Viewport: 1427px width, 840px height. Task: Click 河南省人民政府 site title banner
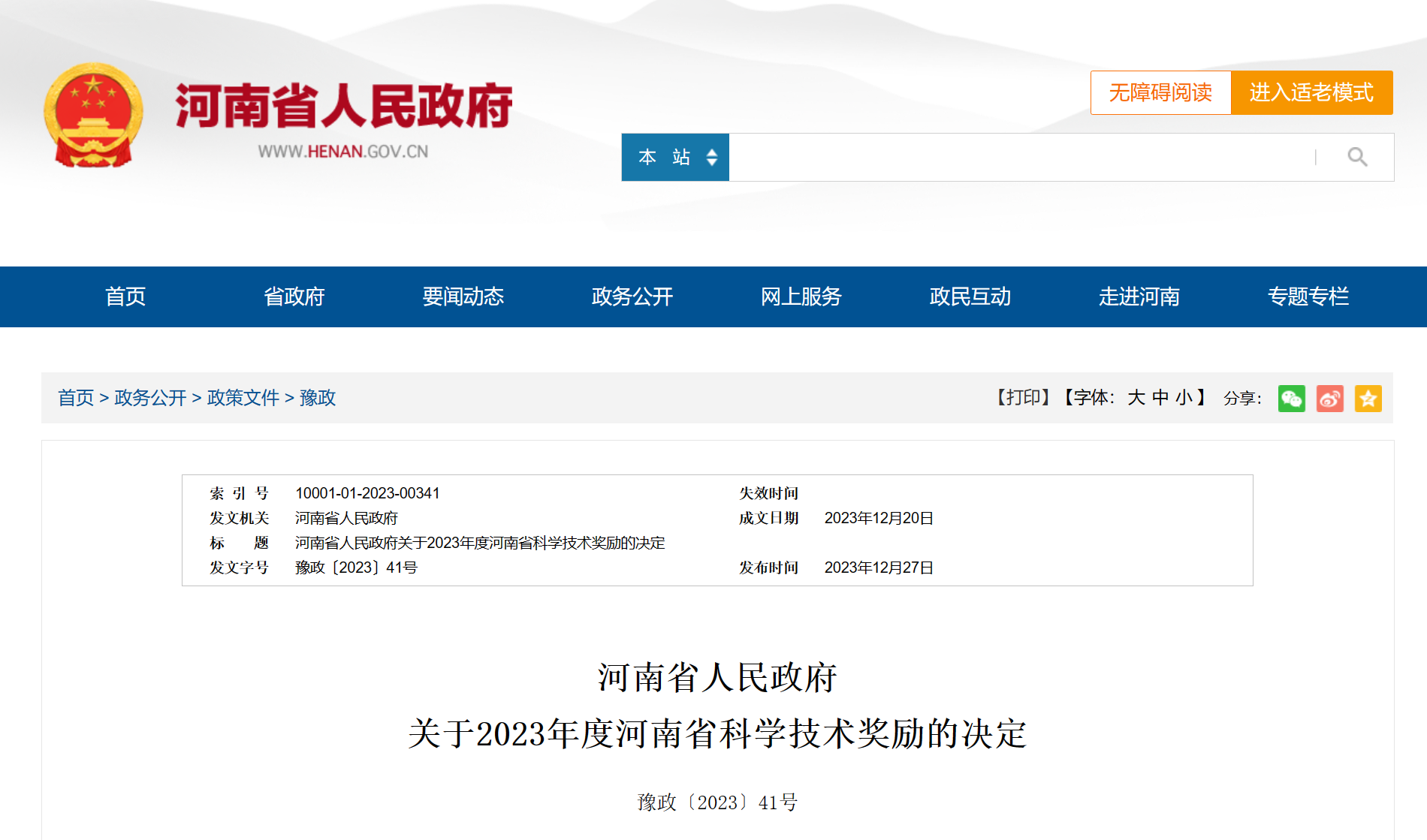point(344,106)
